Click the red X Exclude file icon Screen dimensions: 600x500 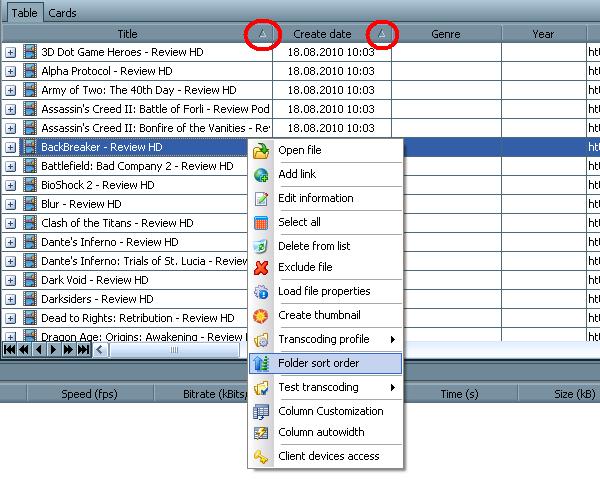tap(261, 267)
